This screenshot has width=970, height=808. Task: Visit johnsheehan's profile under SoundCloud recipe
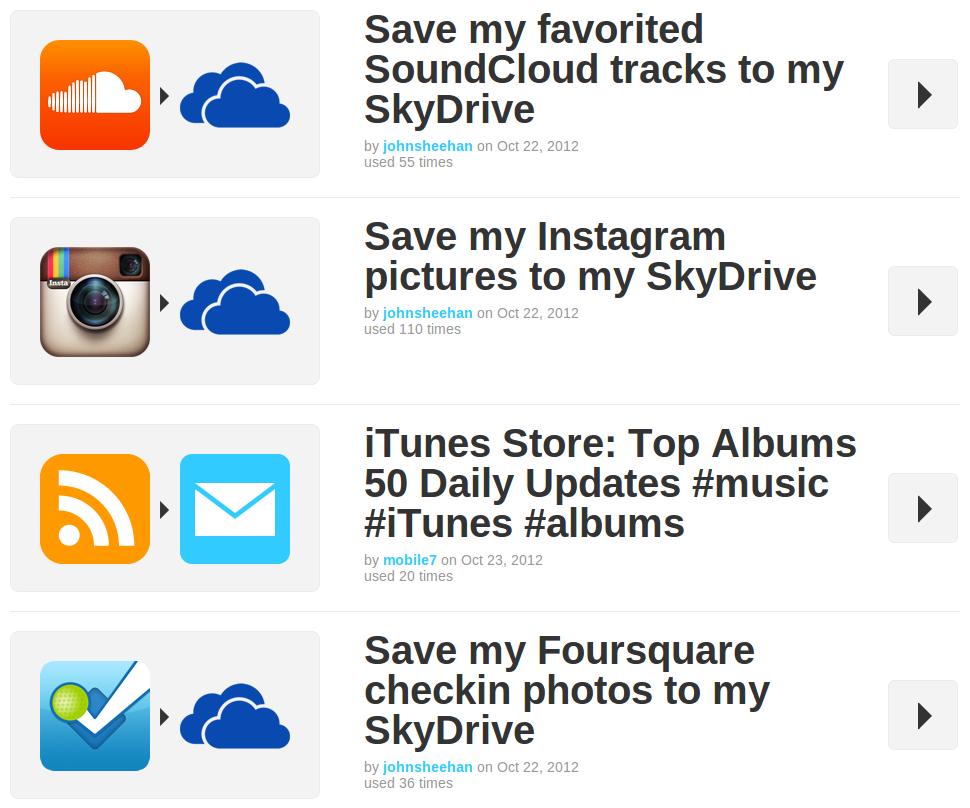pos(427,146)
